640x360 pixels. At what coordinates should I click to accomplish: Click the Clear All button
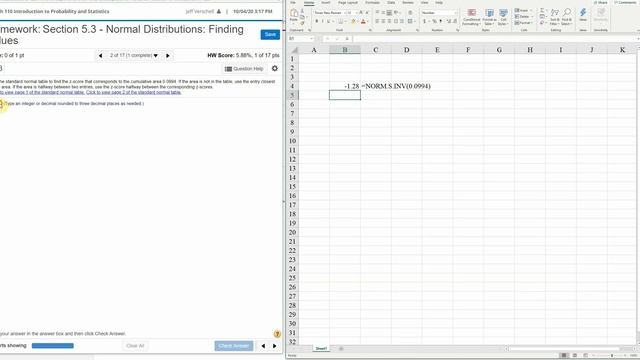pyautogui.click(x=135, y=346)
